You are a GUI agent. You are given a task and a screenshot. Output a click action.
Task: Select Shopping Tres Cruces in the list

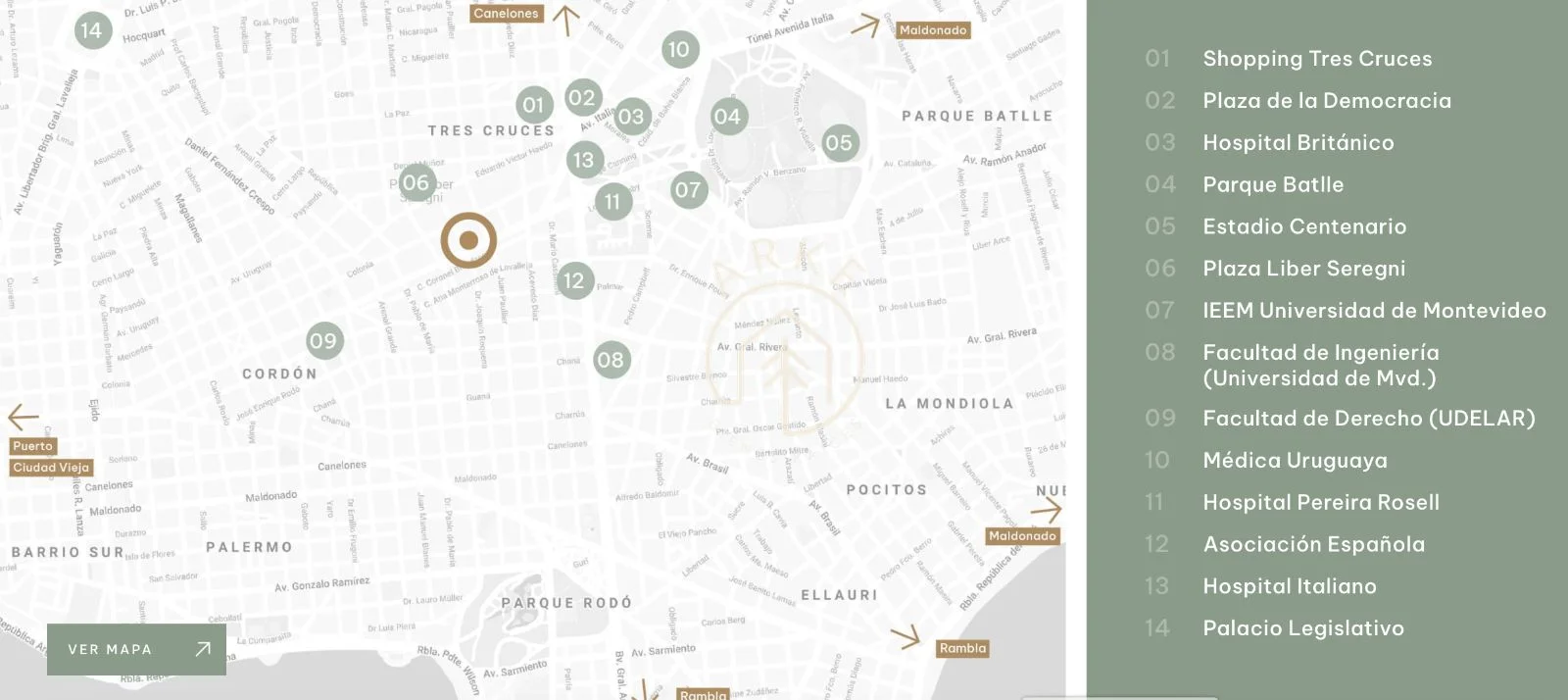pos(1317,59)
